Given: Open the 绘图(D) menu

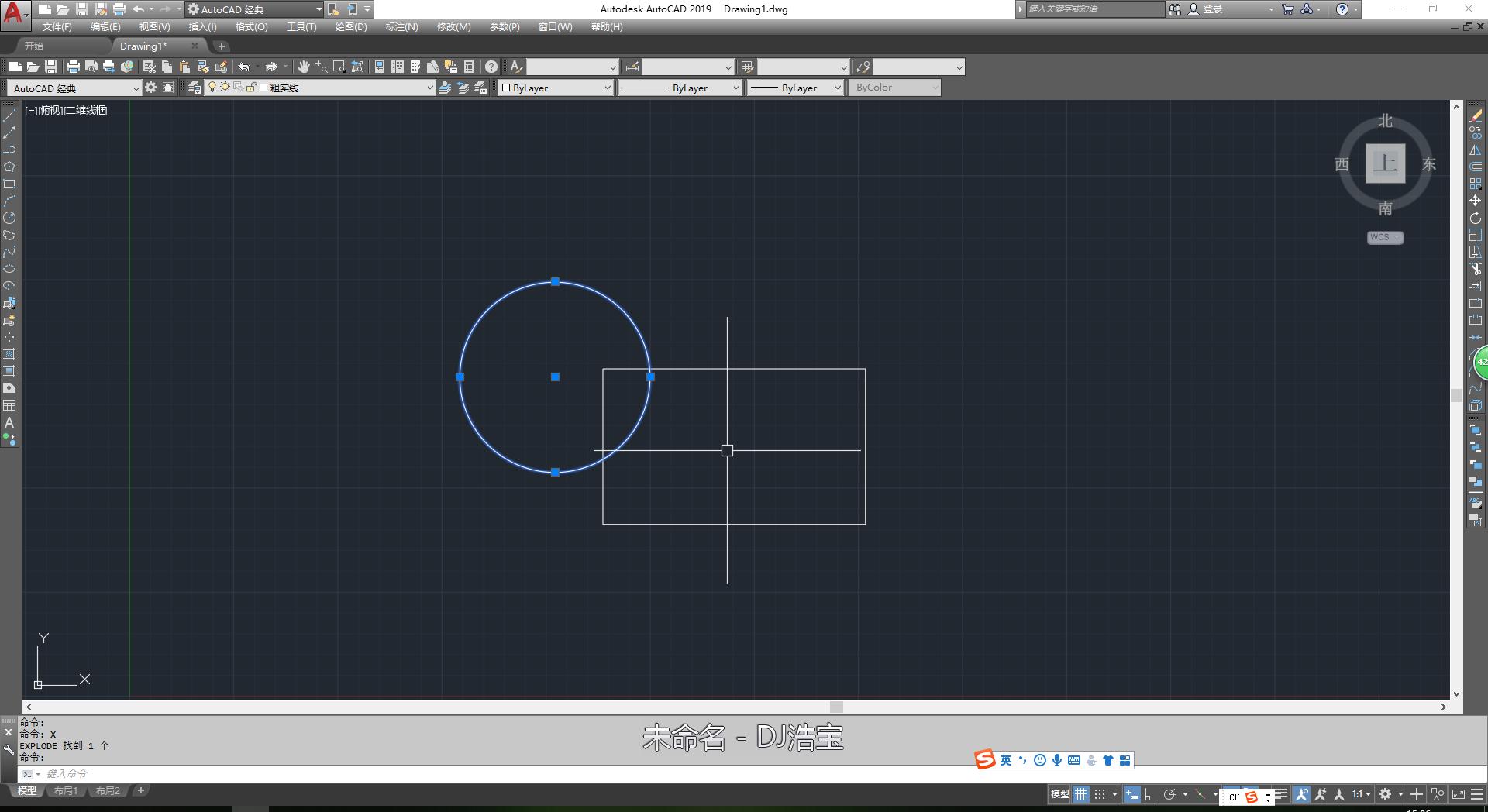Looking at the screenshot, I should click(x=350, y=27).
